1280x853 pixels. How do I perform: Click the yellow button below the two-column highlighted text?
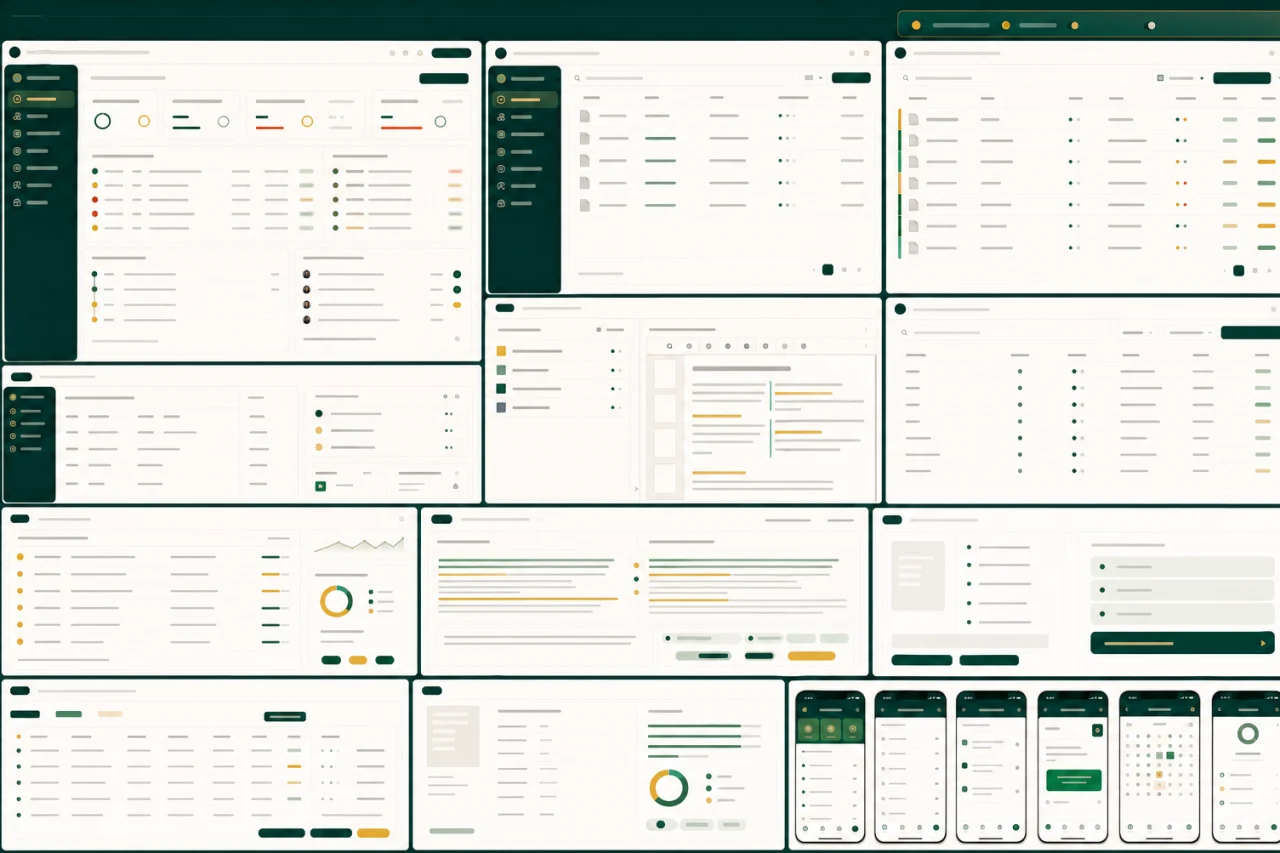point(811,656)
